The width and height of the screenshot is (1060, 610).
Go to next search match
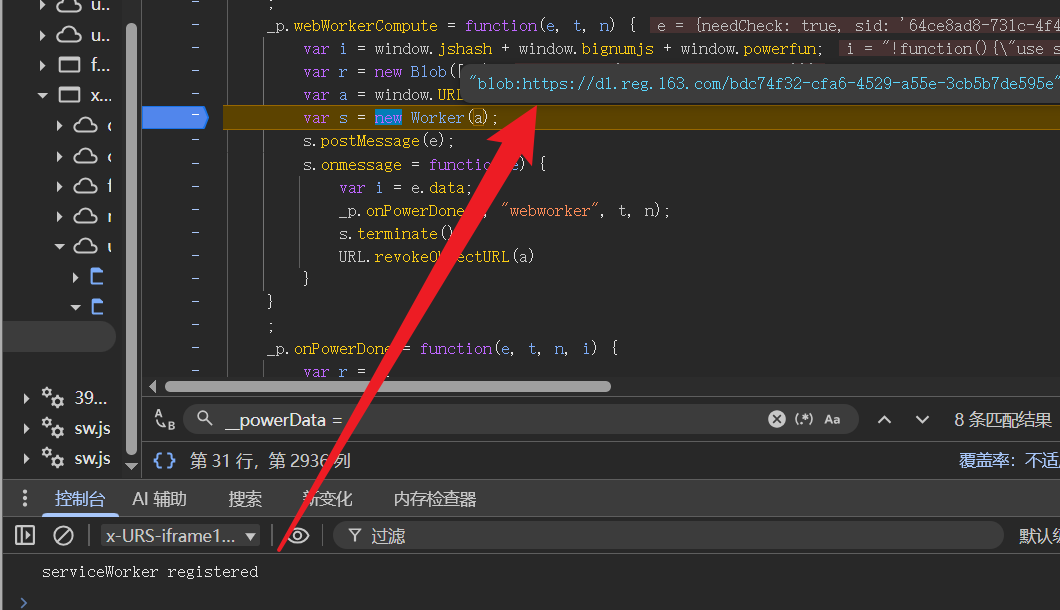922,420
